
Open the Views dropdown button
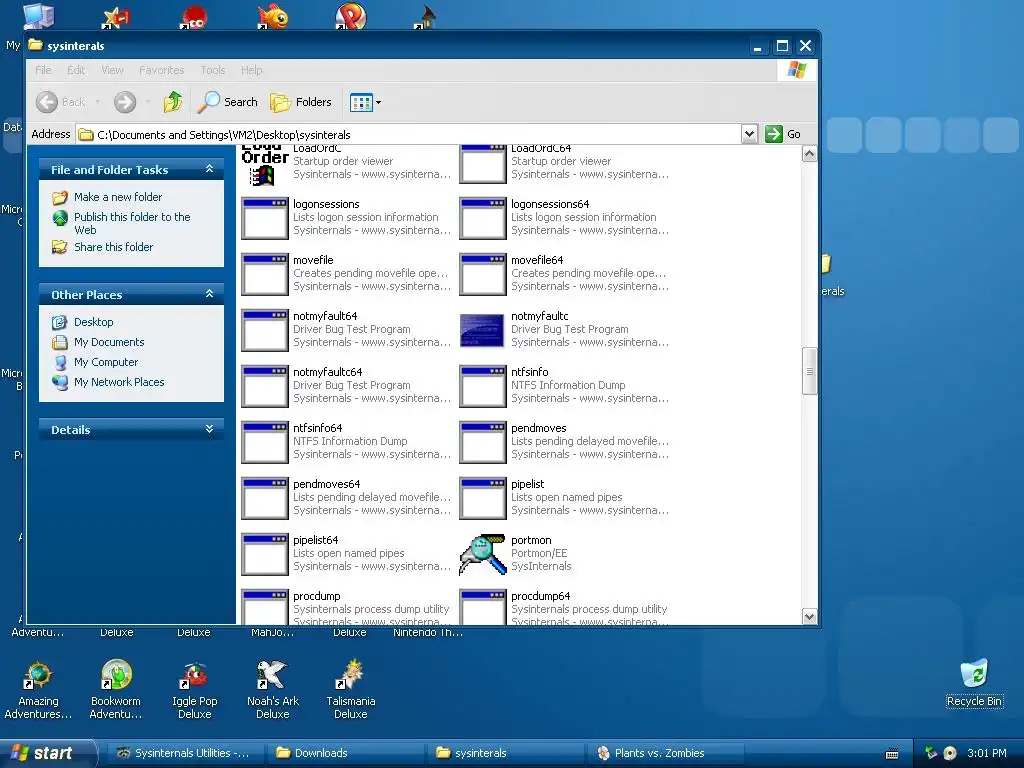(x=365, y=103)
